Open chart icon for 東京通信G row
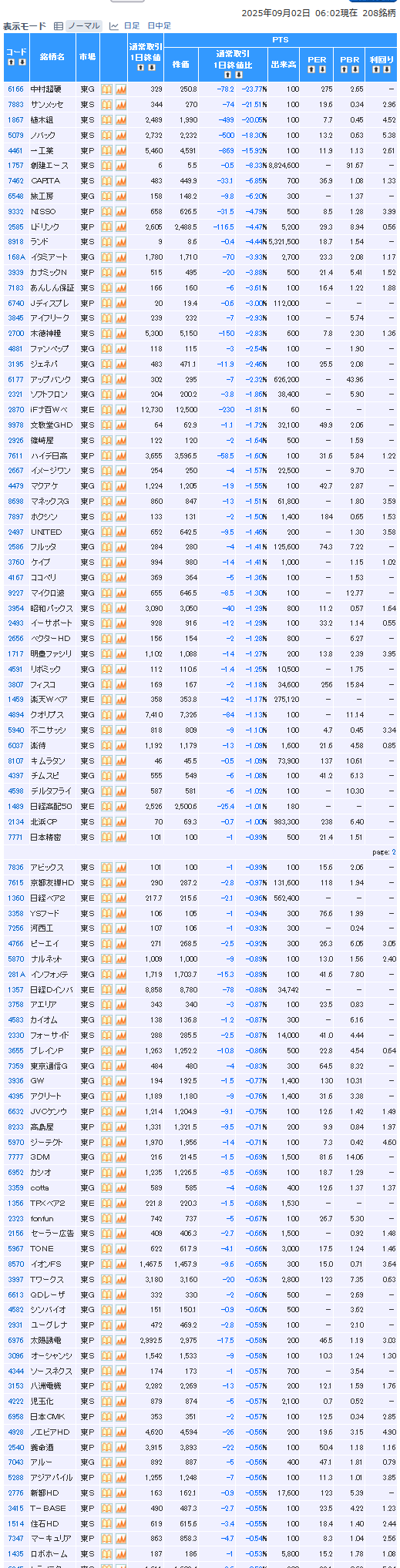 point(121,1066)
